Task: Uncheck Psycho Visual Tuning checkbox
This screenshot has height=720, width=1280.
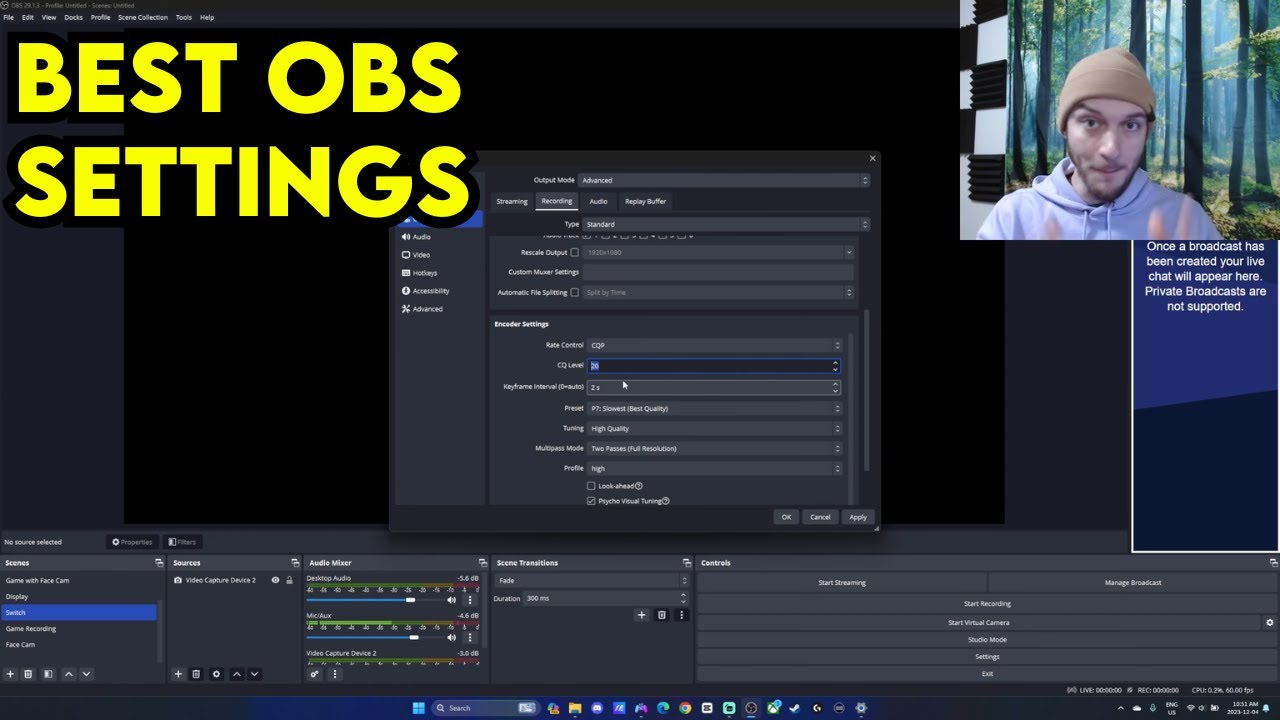Action: (591, 501)
